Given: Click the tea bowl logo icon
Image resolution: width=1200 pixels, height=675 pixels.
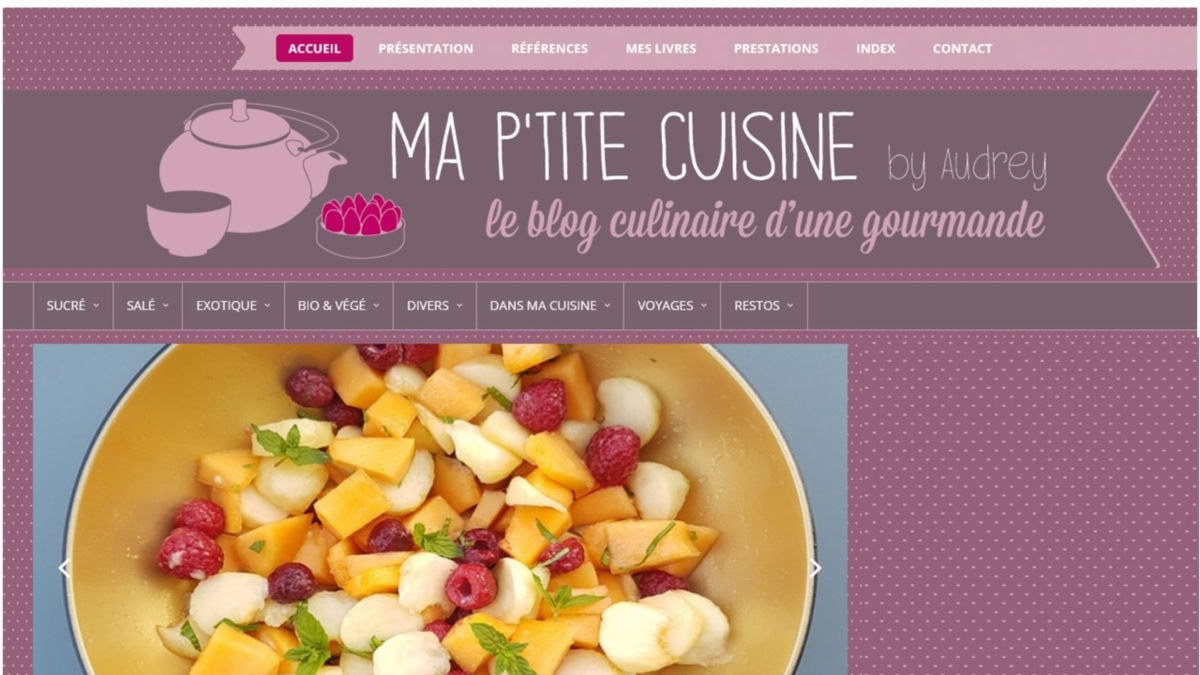Looking at the screenshot, I should (x=189, y=224).
